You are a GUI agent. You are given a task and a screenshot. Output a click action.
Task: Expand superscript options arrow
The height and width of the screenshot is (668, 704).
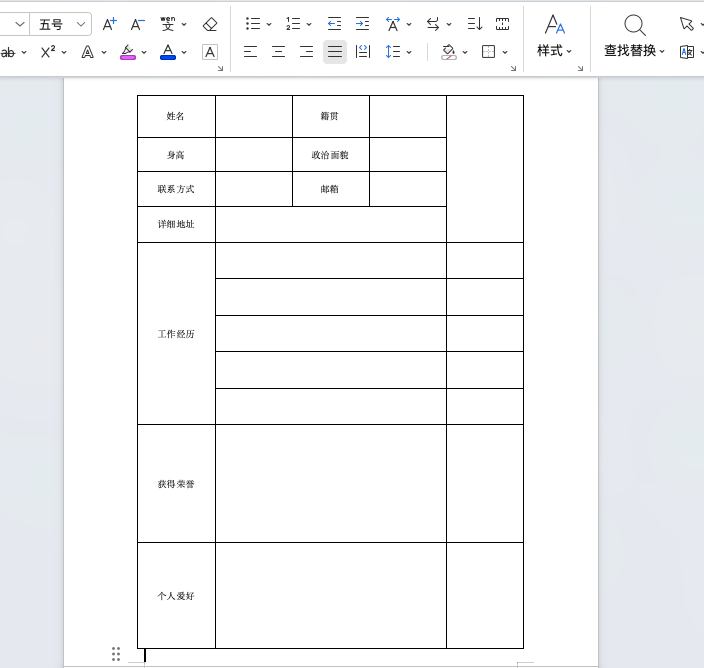64,53
